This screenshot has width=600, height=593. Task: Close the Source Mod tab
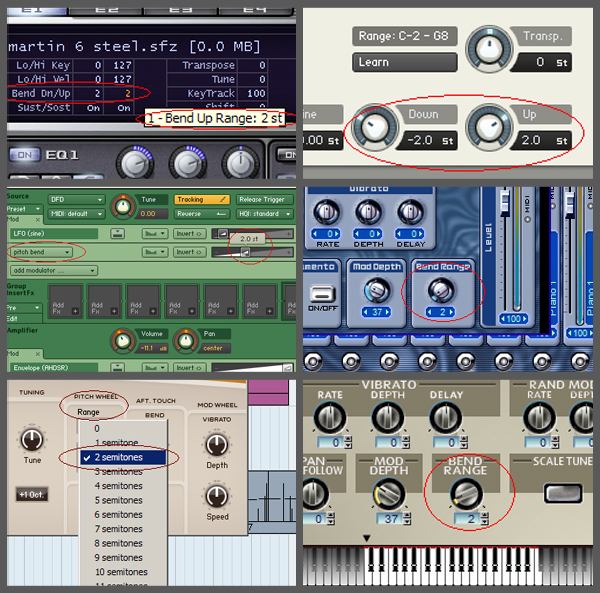(38, 220)
